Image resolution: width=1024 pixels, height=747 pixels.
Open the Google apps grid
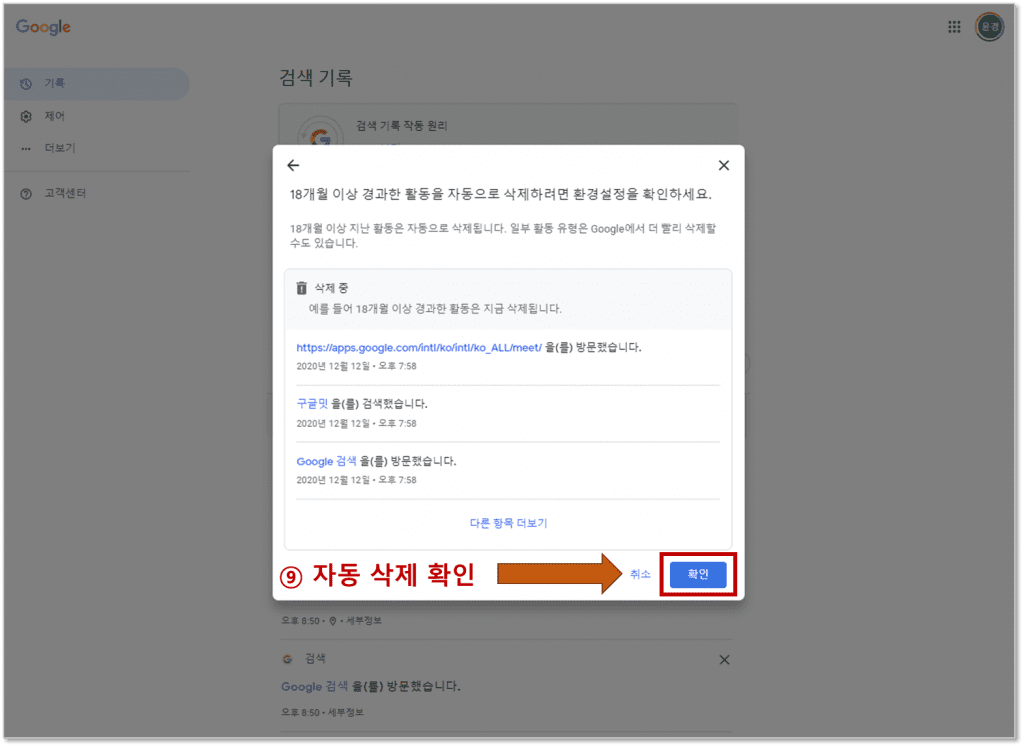click(954, 27)
